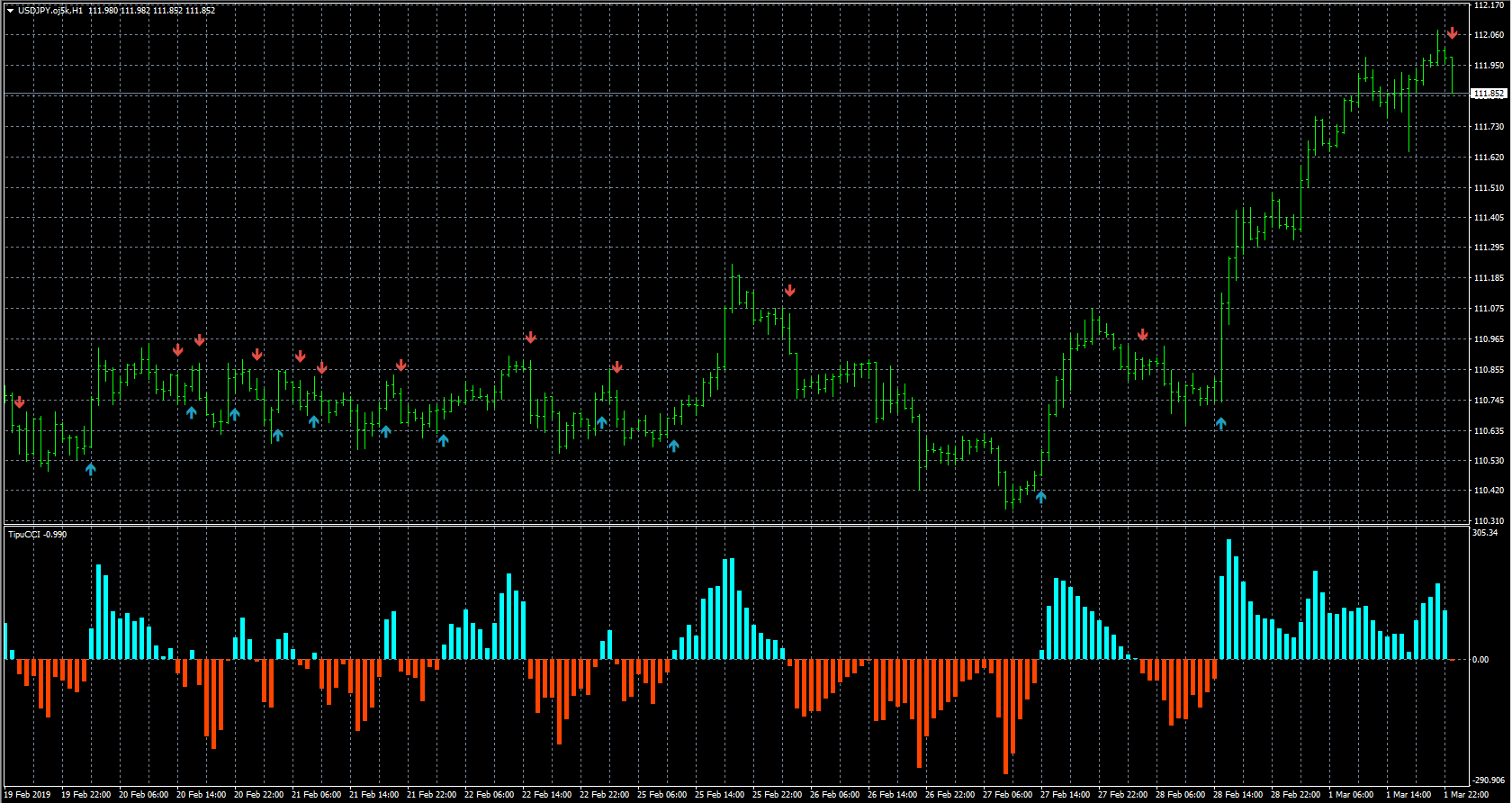This screenshot has width=1512, height=803.
Task: Click the blue buy arrow above 25 Feb 06:00
Action: coord(674,446)
